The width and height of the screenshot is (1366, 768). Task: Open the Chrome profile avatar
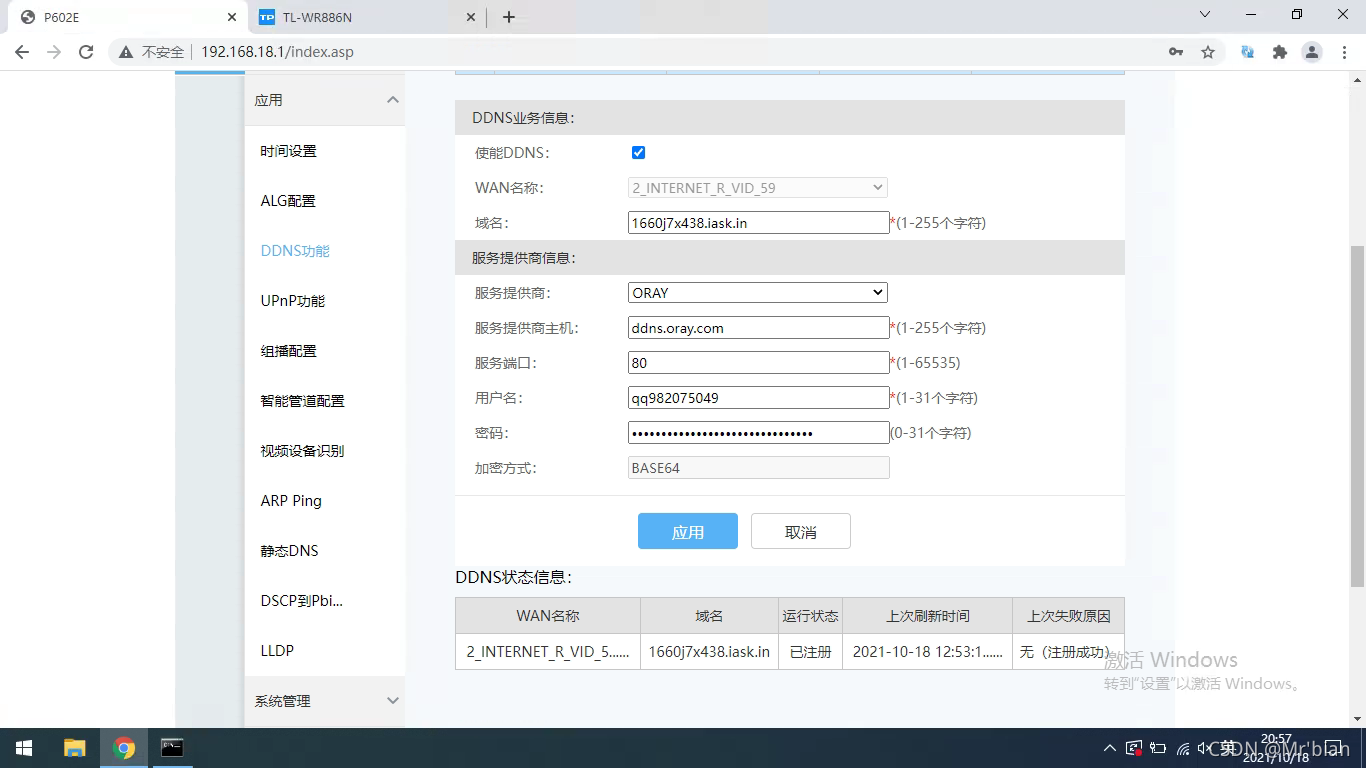(1312, 52)
